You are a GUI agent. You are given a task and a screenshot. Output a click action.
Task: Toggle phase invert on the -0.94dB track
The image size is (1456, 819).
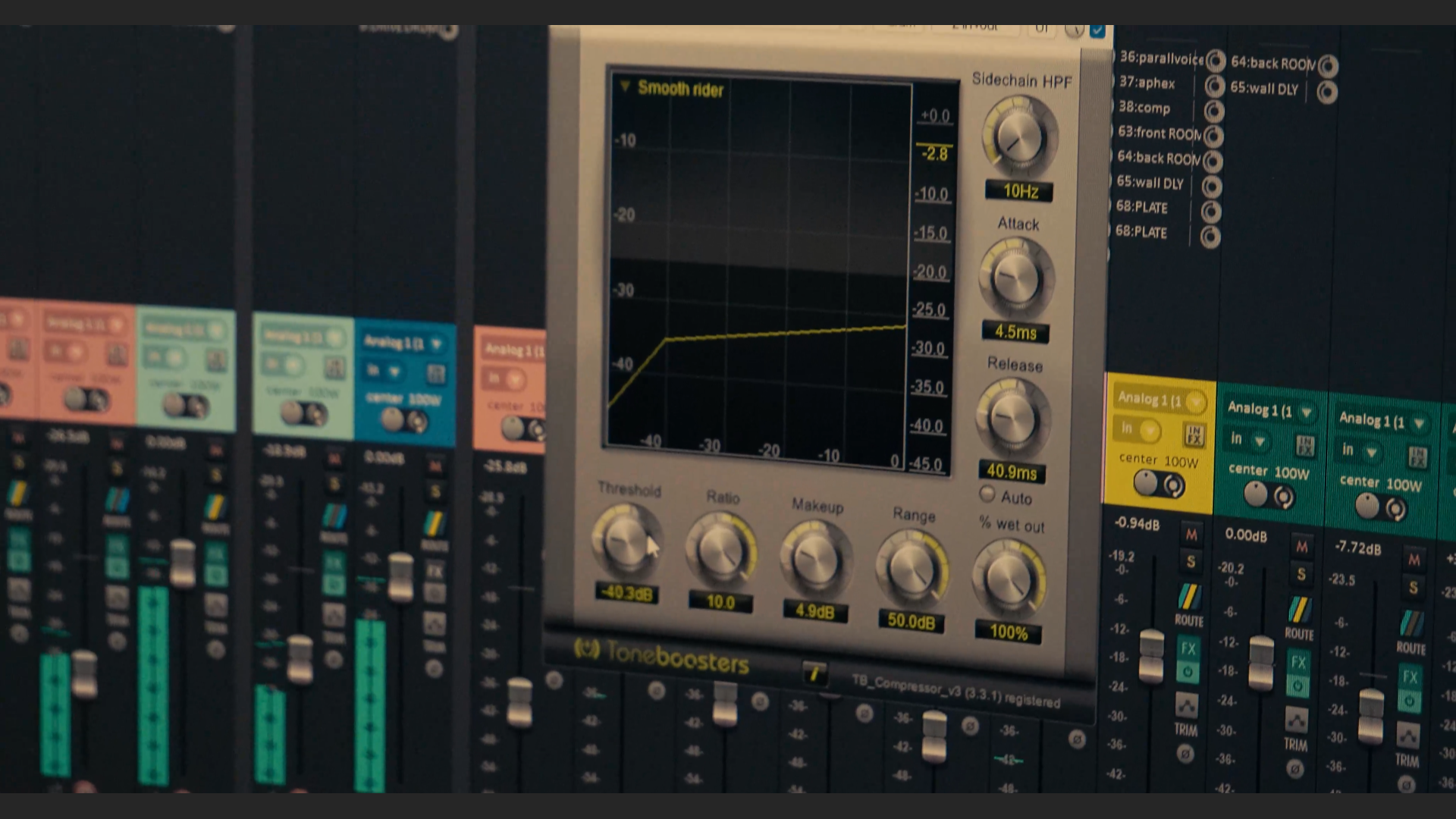click(1185, 754)
